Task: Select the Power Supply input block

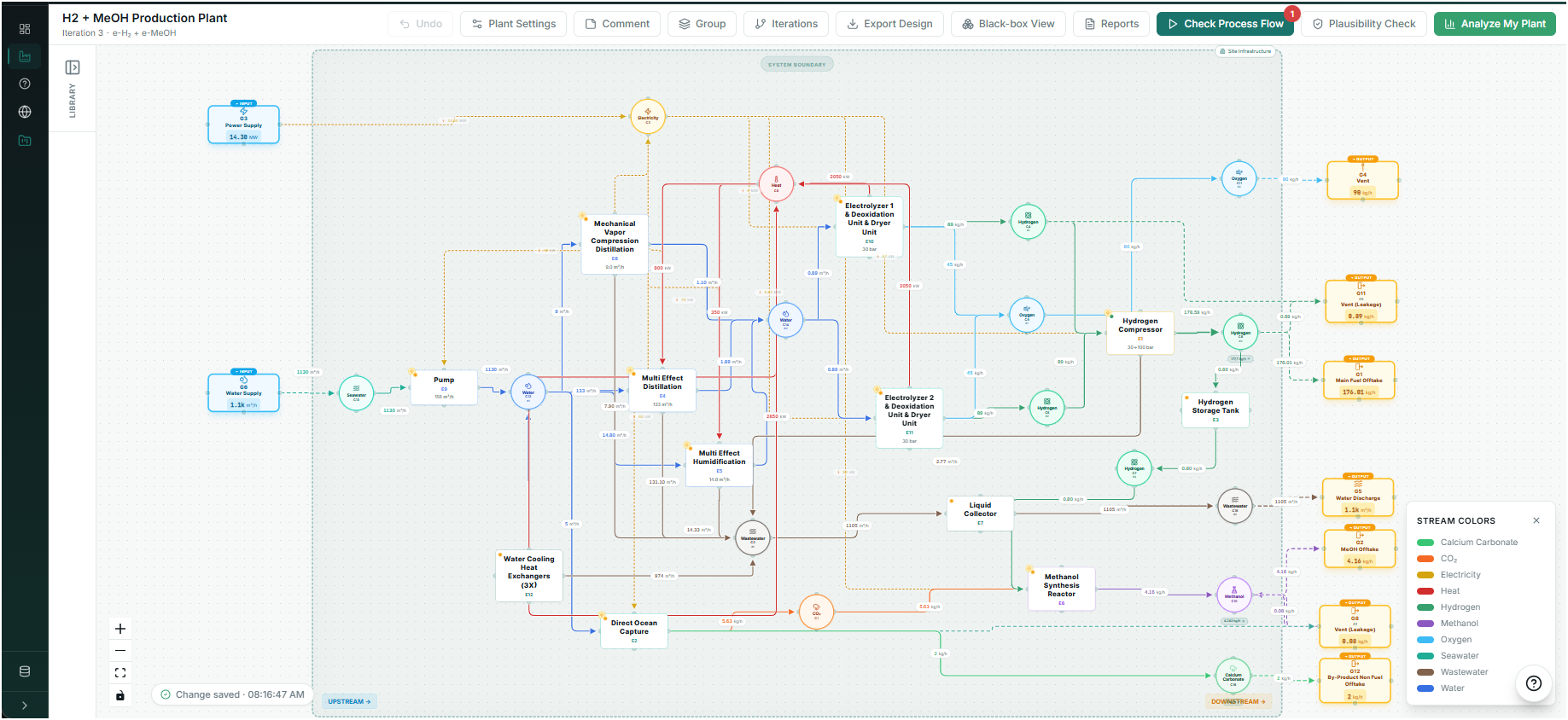Action: pos(243,125)
